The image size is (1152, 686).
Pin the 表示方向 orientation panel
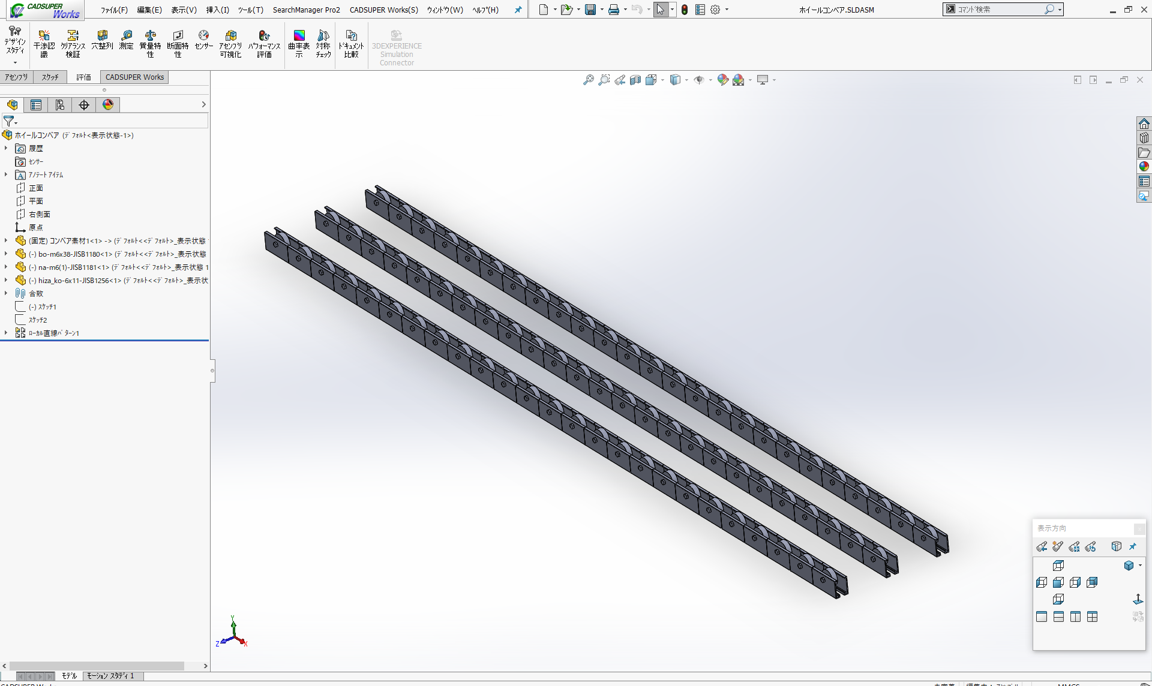[x=1133, y=546]
